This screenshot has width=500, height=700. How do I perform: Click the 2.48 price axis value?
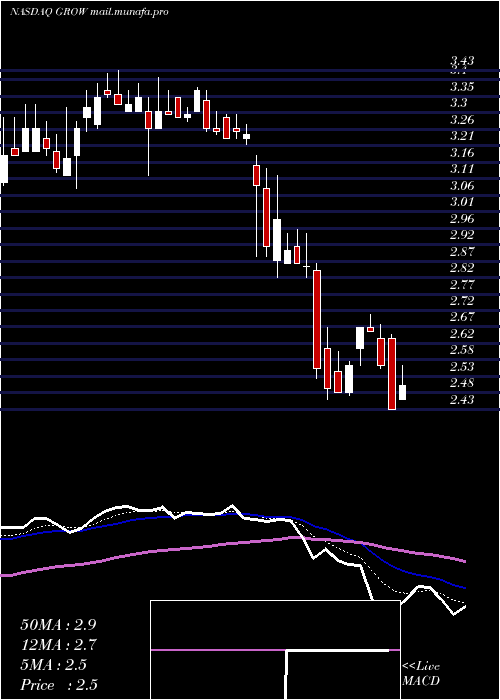pos(462,383)
